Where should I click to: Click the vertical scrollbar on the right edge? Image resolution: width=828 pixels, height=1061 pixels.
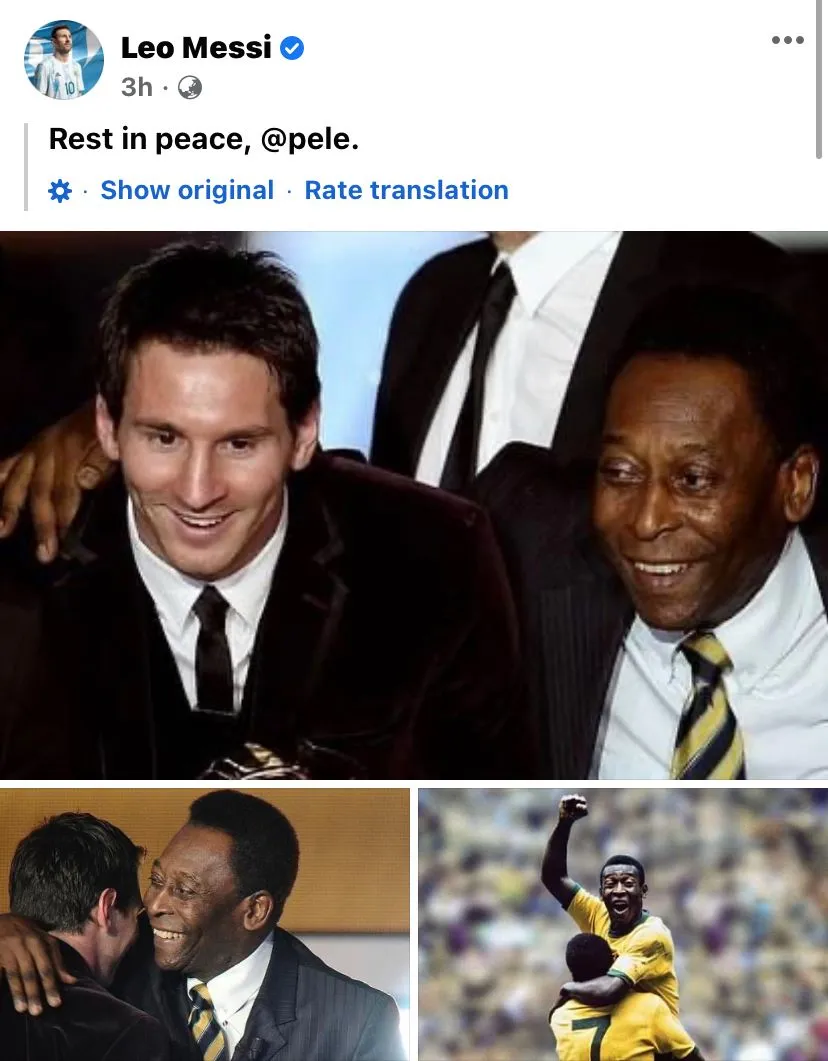[819, 79]
